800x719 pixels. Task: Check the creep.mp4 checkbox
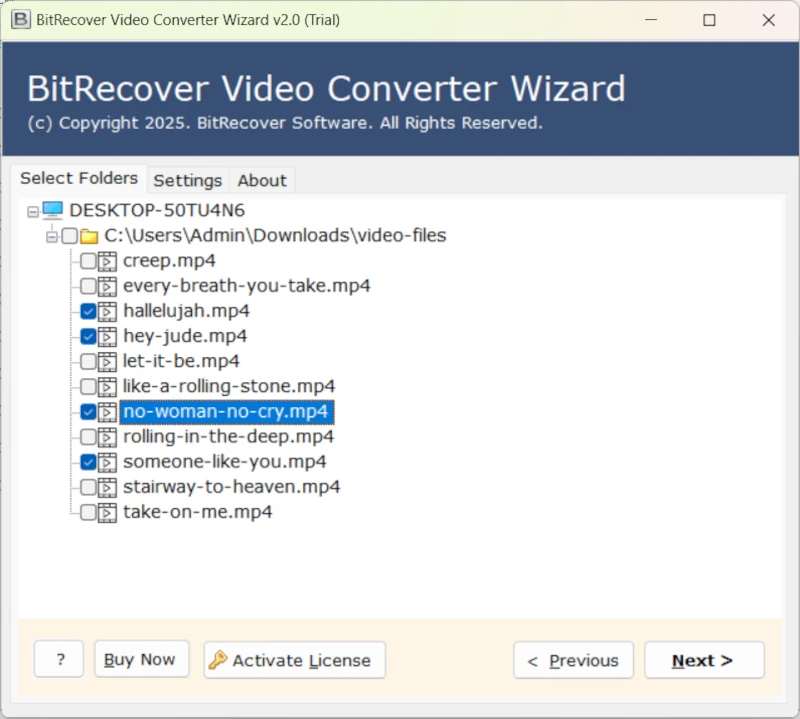88,261
